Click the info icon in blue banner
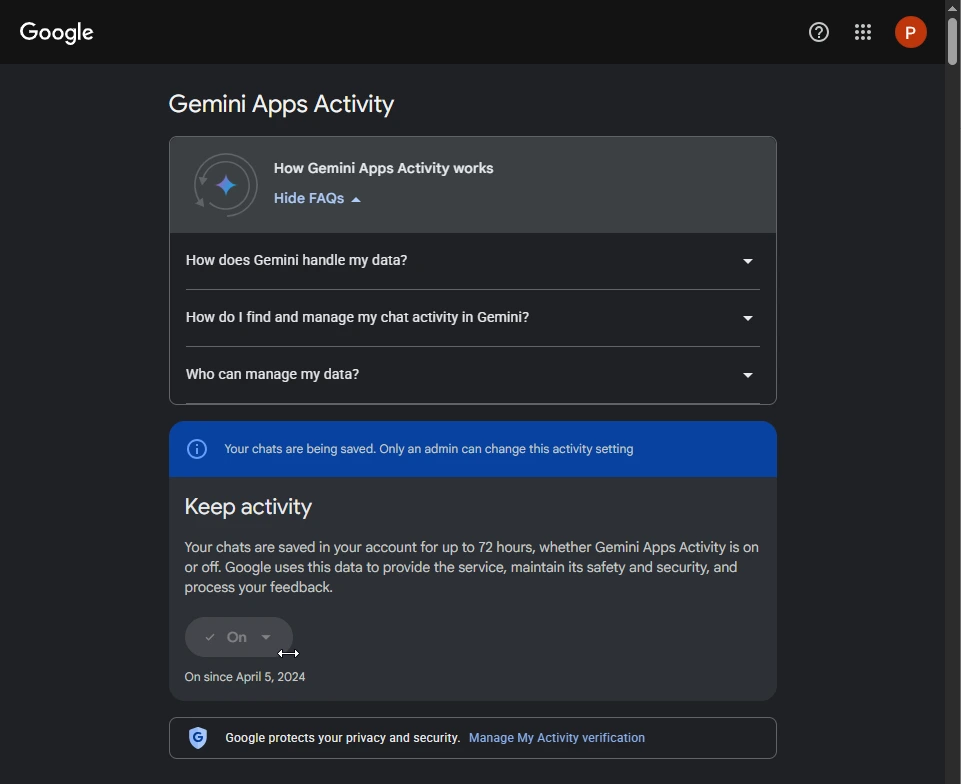This screenshot has height=784, width=961. coord(197,449)
